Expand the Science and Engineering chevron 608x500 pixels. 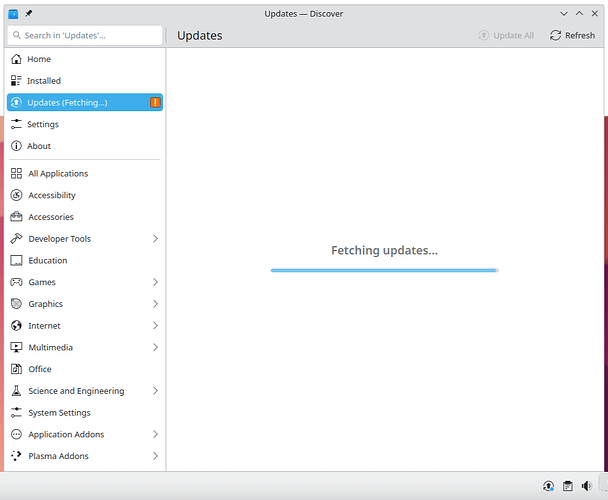(x=155, y=391)
